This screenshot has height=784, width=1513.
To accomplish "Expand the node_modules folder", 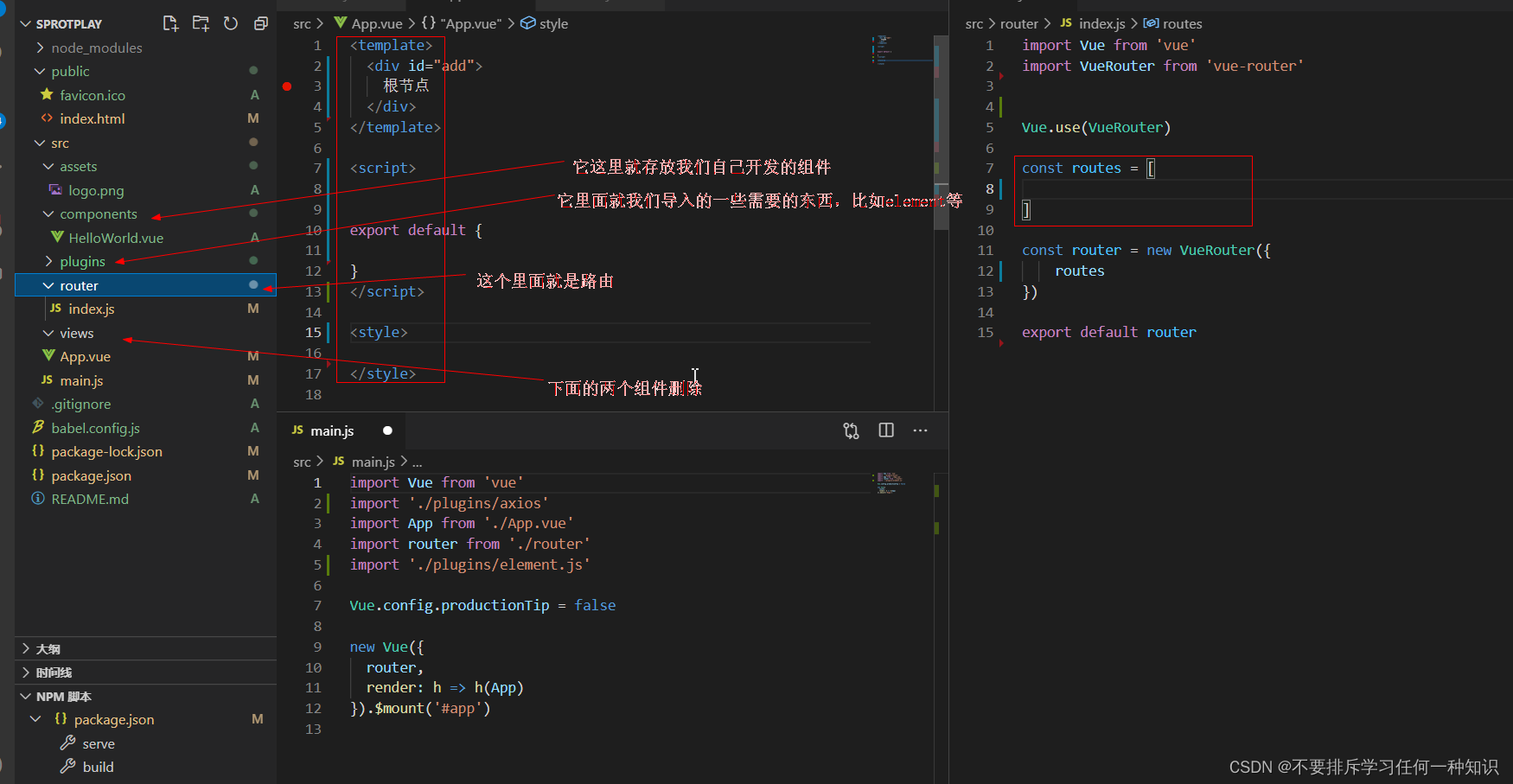I will click(40, 48).
